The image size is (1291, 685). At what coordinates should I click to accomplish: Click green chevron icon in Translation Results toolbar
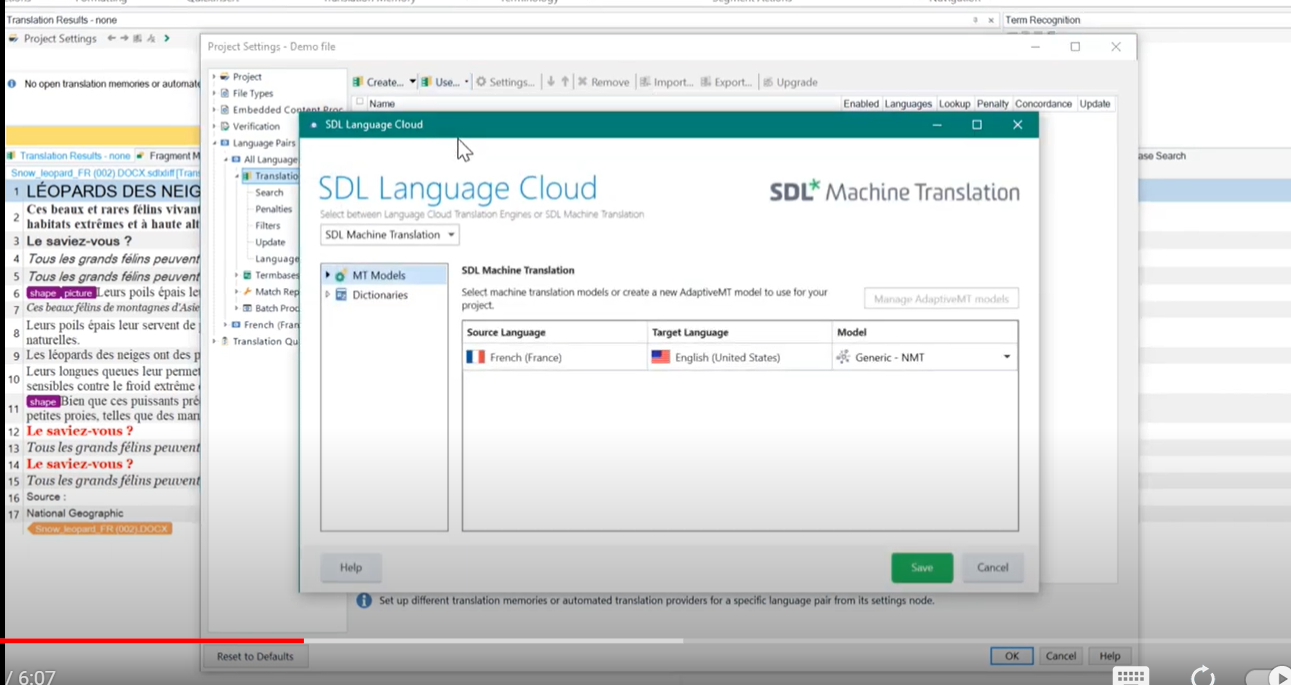(x=167, y=38)
